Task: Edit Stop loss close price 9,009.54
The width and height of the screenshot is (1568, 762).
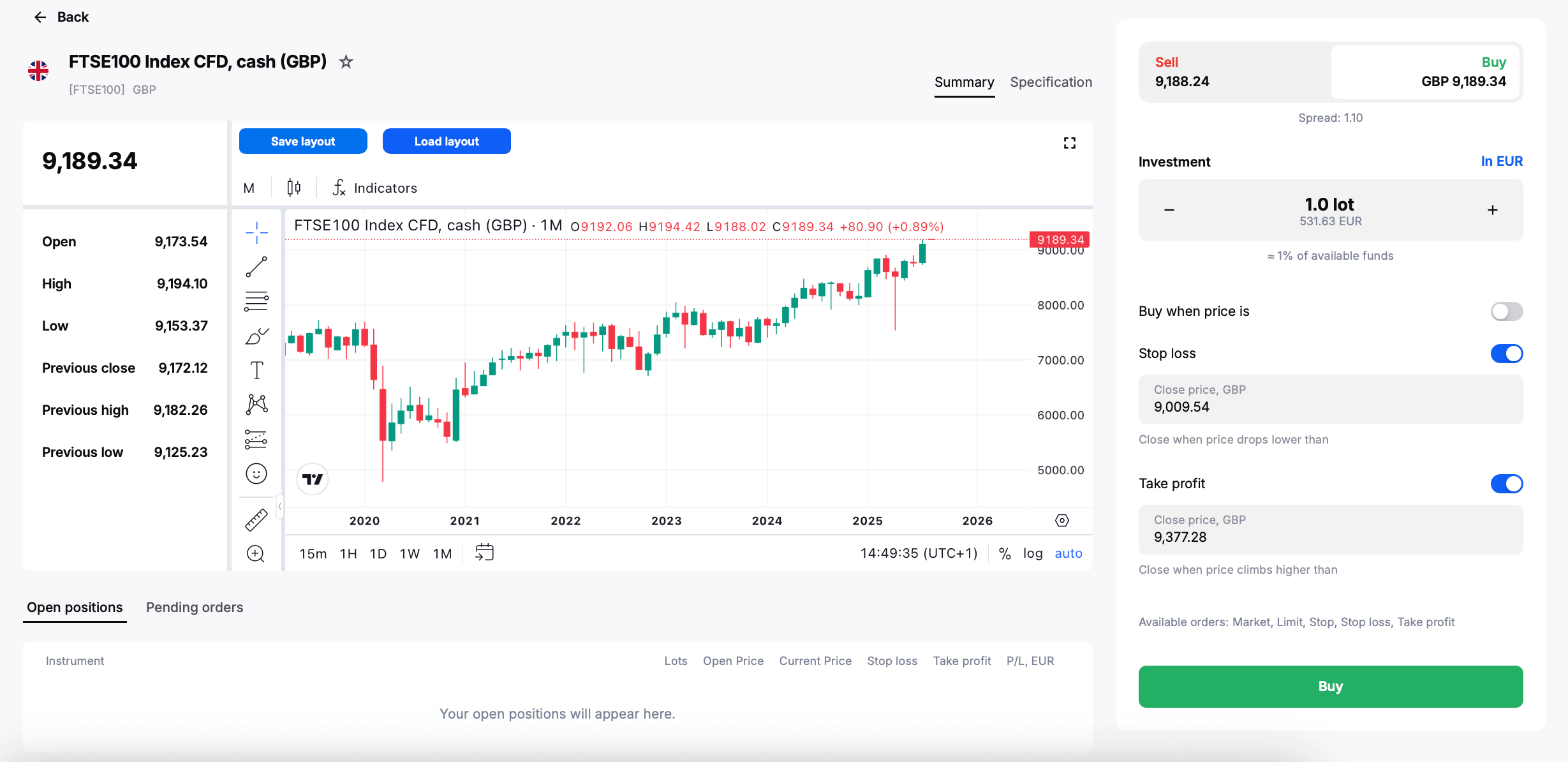Action: [x=1331, y=400]
